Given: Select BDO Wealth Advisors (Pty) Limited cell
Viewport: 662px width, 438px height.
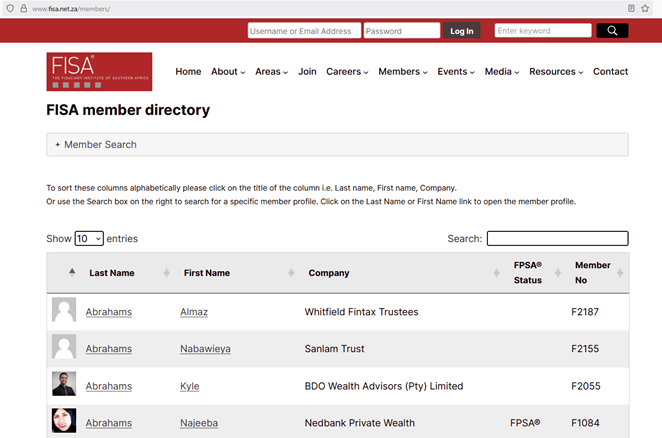Looking at the screenshot, I should coord(384,386).
